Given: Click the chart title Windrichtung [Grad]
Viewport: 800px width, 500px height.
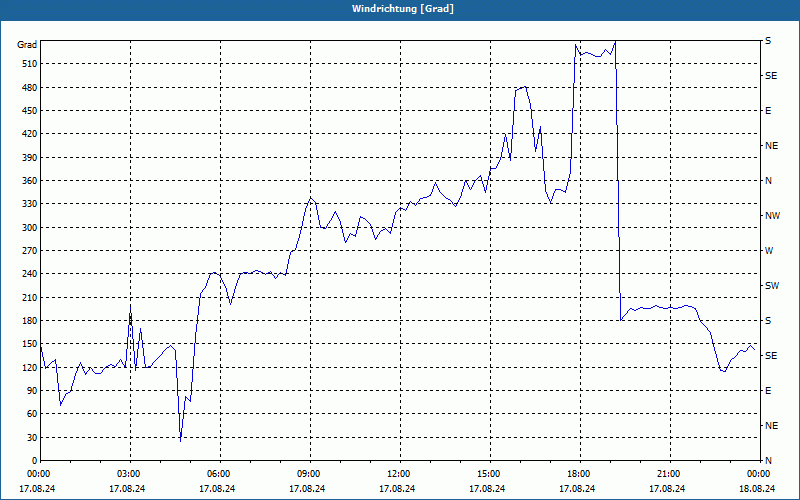Looking at the screenshot, I should click(403, 9).
